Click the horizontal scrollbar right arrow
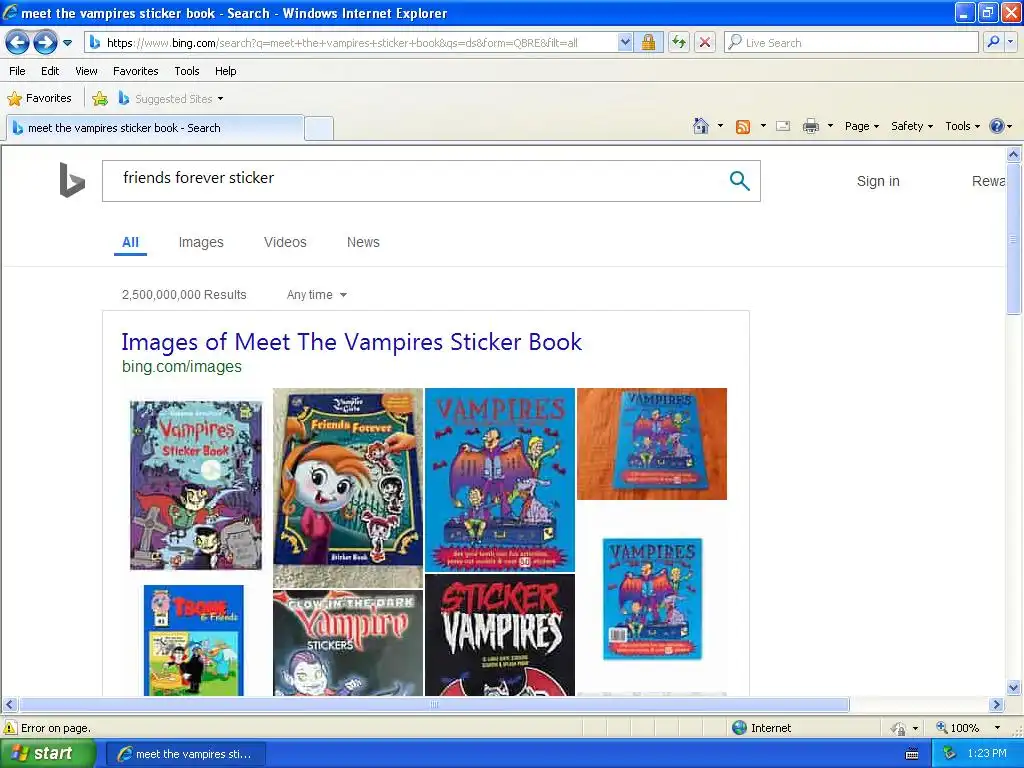Viewport: 1024px width, 768px height. coord(997,705)
